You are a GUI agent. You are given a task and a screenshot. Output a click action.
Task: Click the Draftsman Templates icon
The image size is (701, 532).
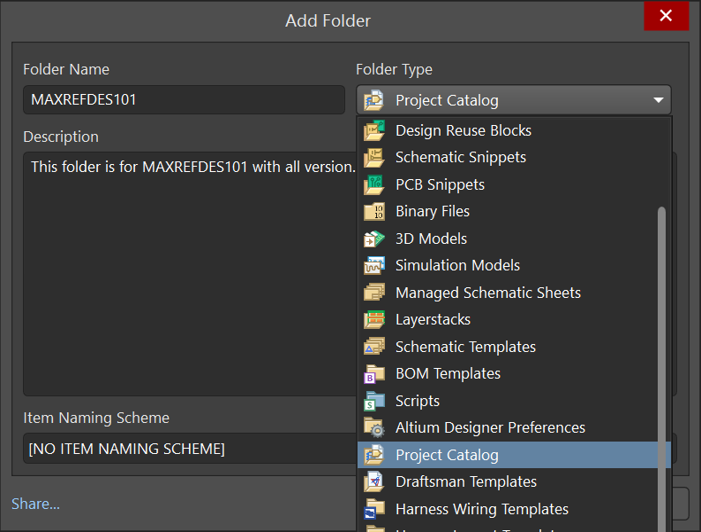(x=374, y=482)
